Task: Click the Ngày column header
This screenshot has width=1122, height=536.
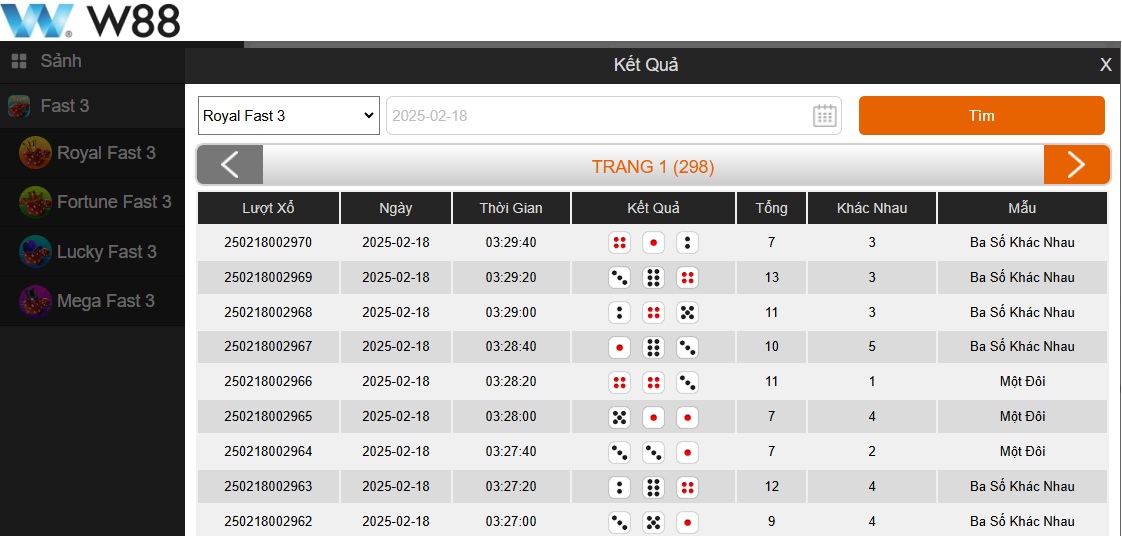Action: click(396, 208)
